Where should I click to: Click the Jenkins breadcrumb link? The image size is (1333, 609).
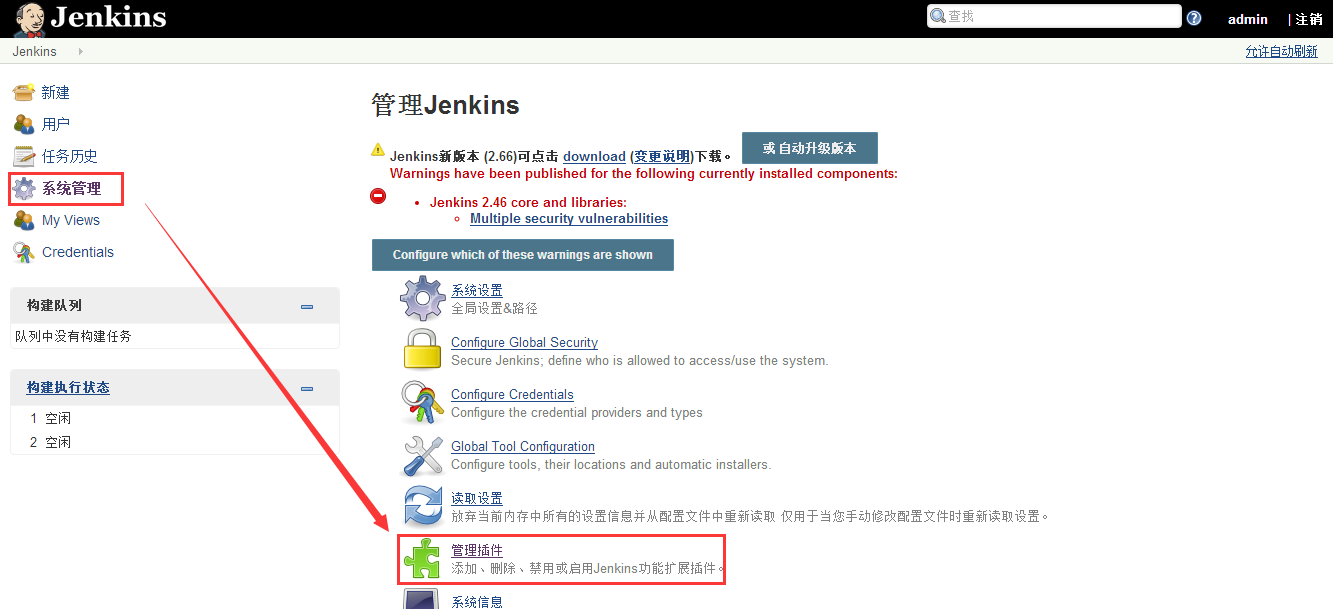point(35,51)
